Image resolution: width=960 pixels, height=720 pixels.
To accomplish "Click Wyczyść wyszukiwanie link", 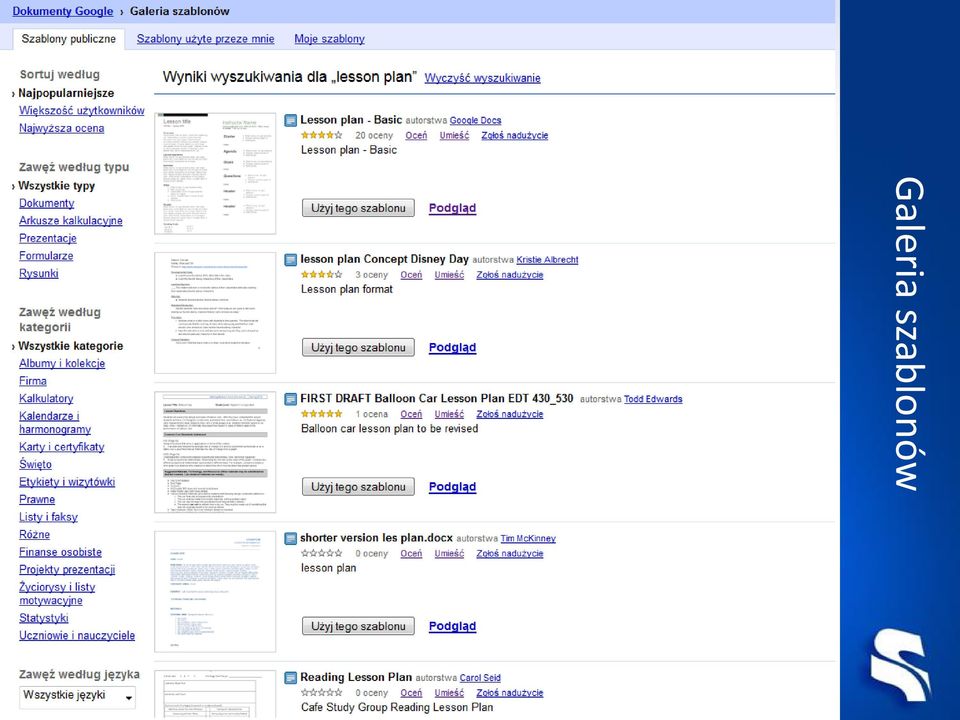I will pyautogui.click(x=482, y=78).
